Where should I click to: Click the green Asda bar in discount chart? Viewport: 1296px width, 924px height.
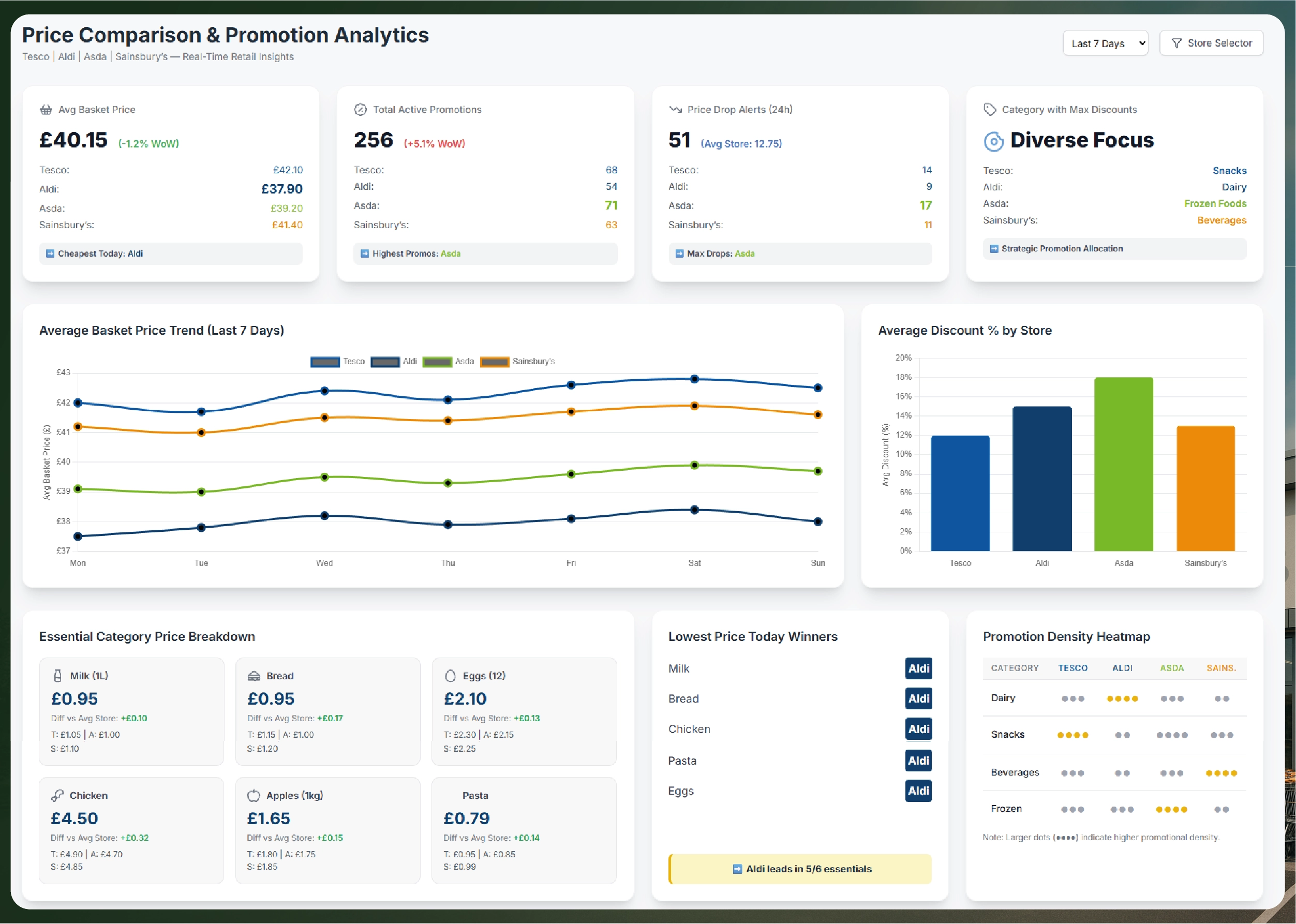1123,464
